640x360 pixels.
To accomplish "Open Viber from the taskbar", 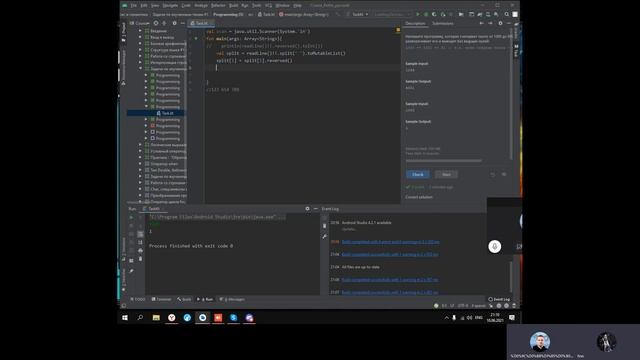I will click(249, 318).
